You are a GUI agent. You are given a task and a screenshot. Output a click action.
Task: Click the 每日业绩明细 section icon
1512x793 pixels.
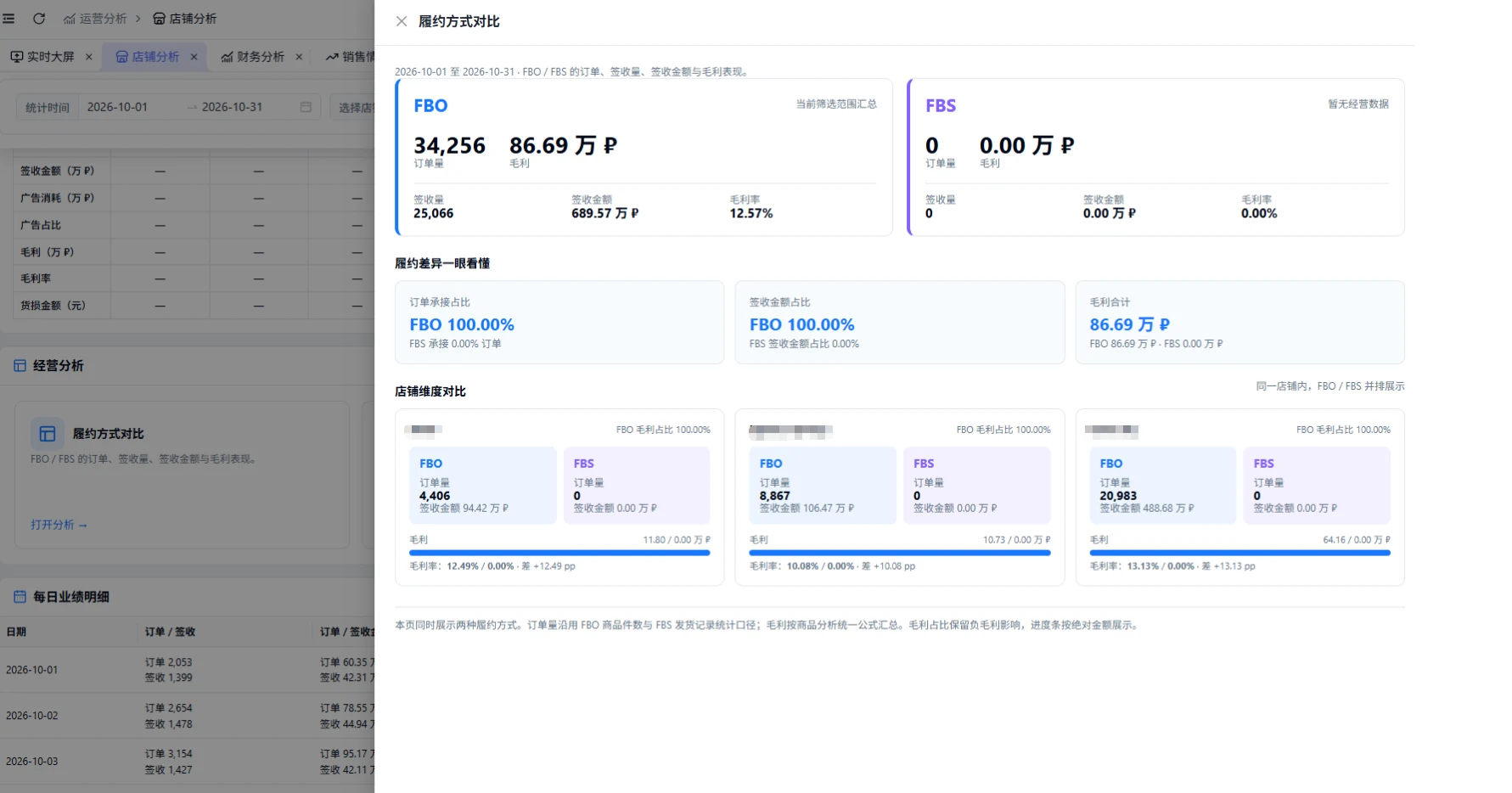click(20, 597)
